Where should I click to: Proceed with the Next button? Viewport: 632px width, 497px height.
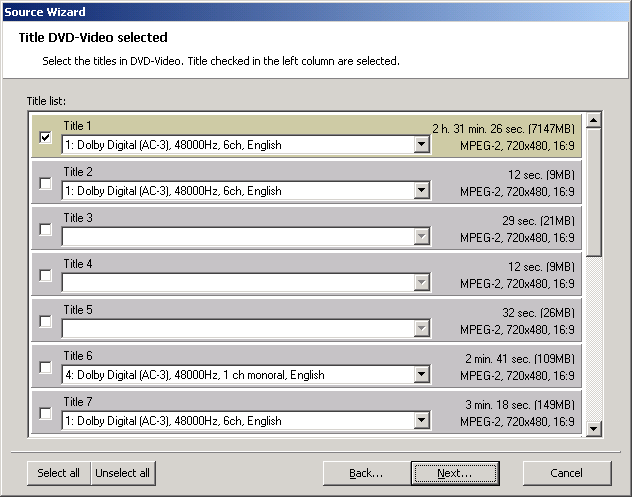coord(454,473)
